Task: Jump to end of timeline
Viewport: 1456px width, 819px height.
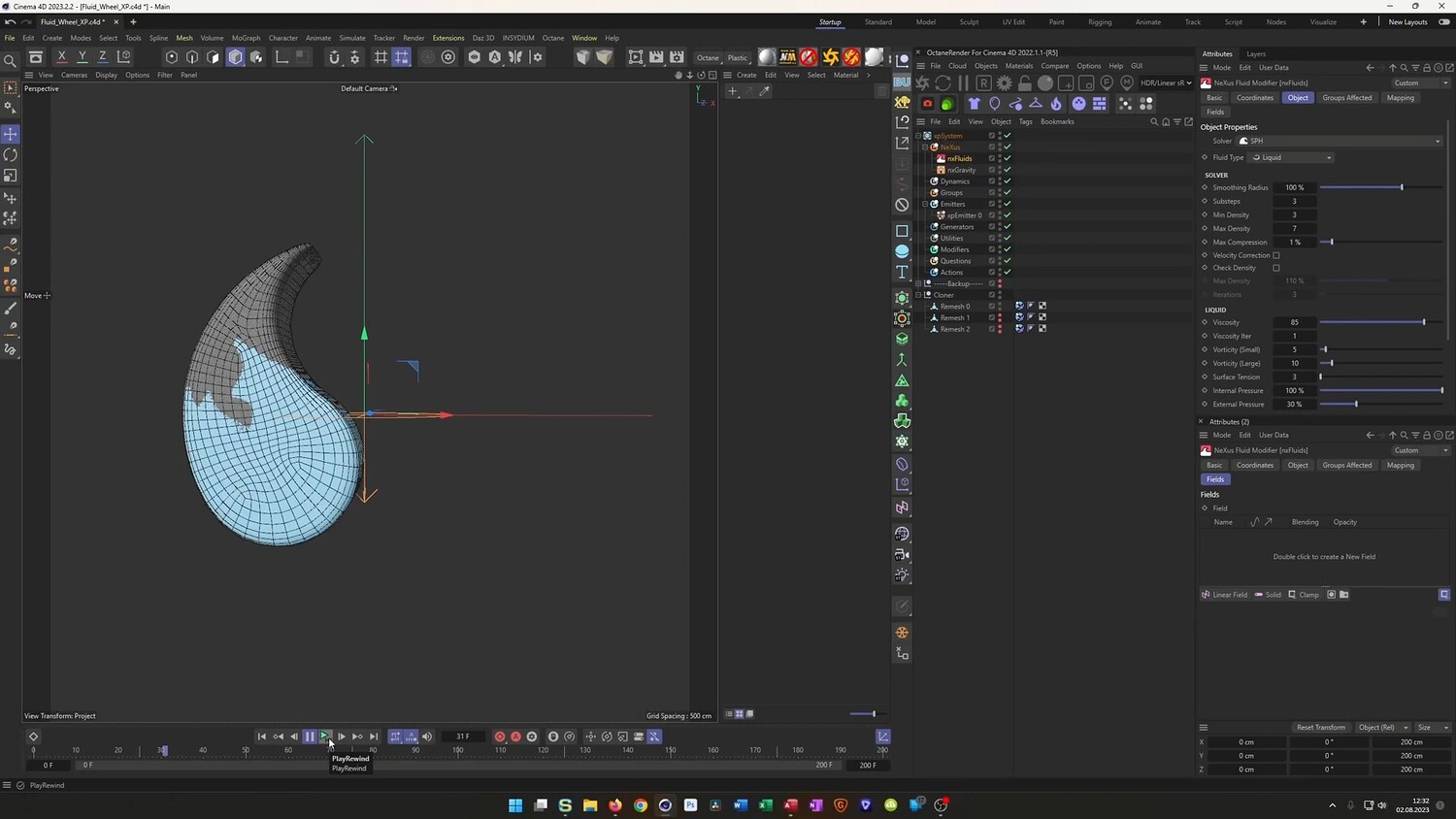Action: tap(374, 737)
